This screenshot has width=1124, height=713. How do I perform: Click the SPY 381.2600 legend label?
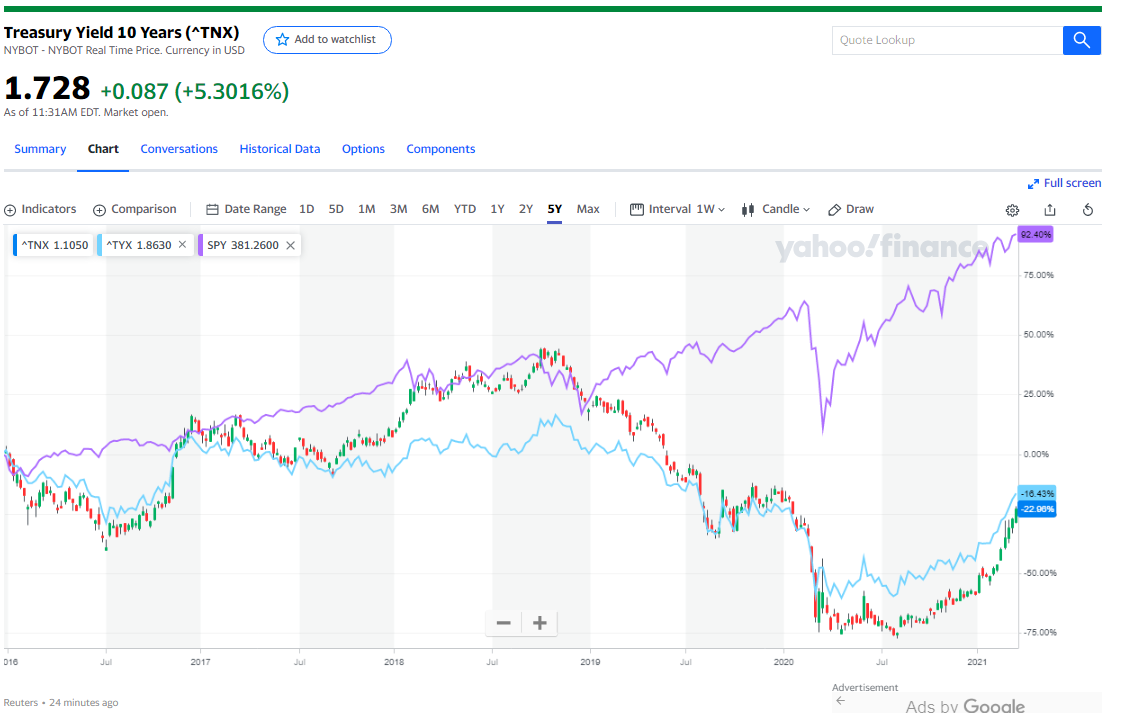(x=243, y=245)
